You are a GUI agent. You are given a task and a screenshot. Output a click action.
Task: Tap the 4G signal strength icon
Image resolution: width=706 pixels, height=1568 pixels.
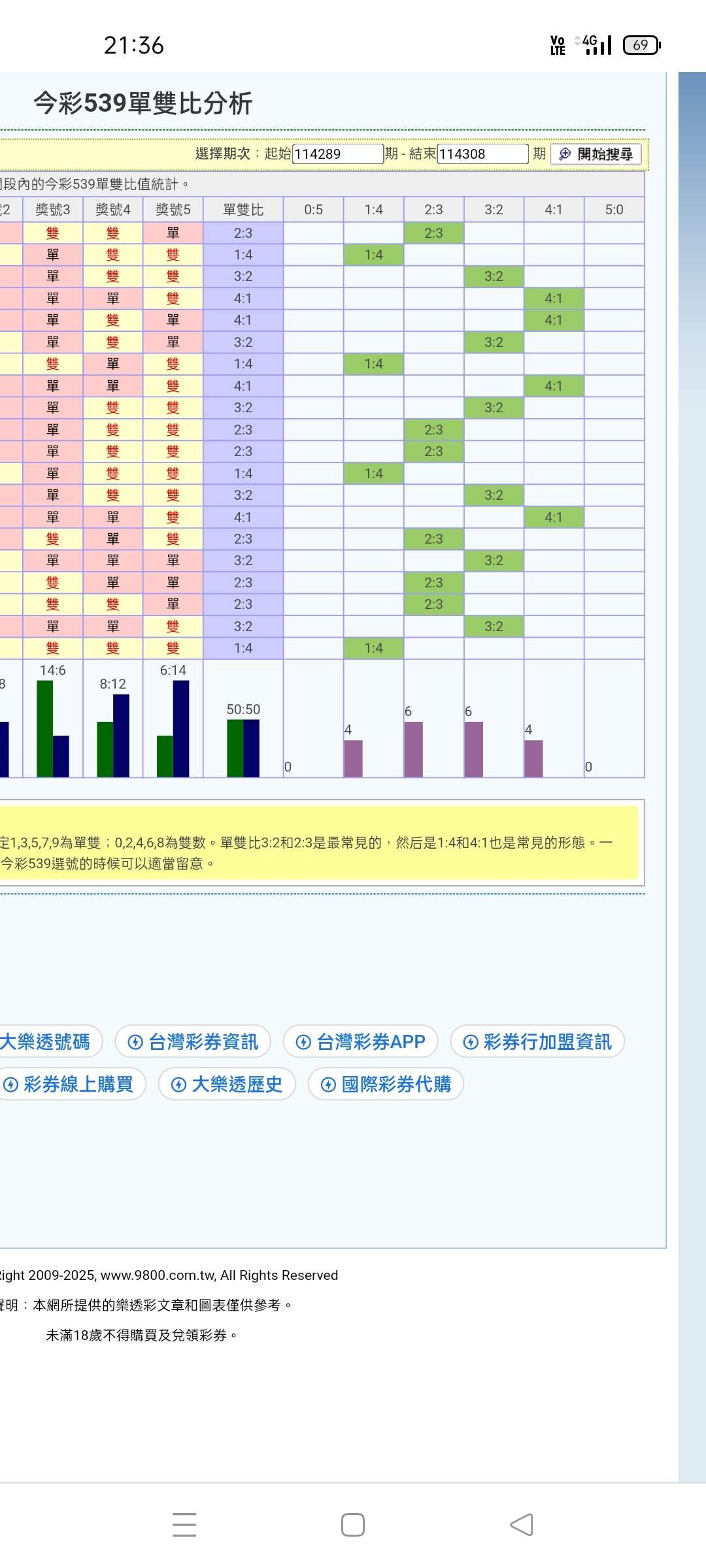coord(596,45)
